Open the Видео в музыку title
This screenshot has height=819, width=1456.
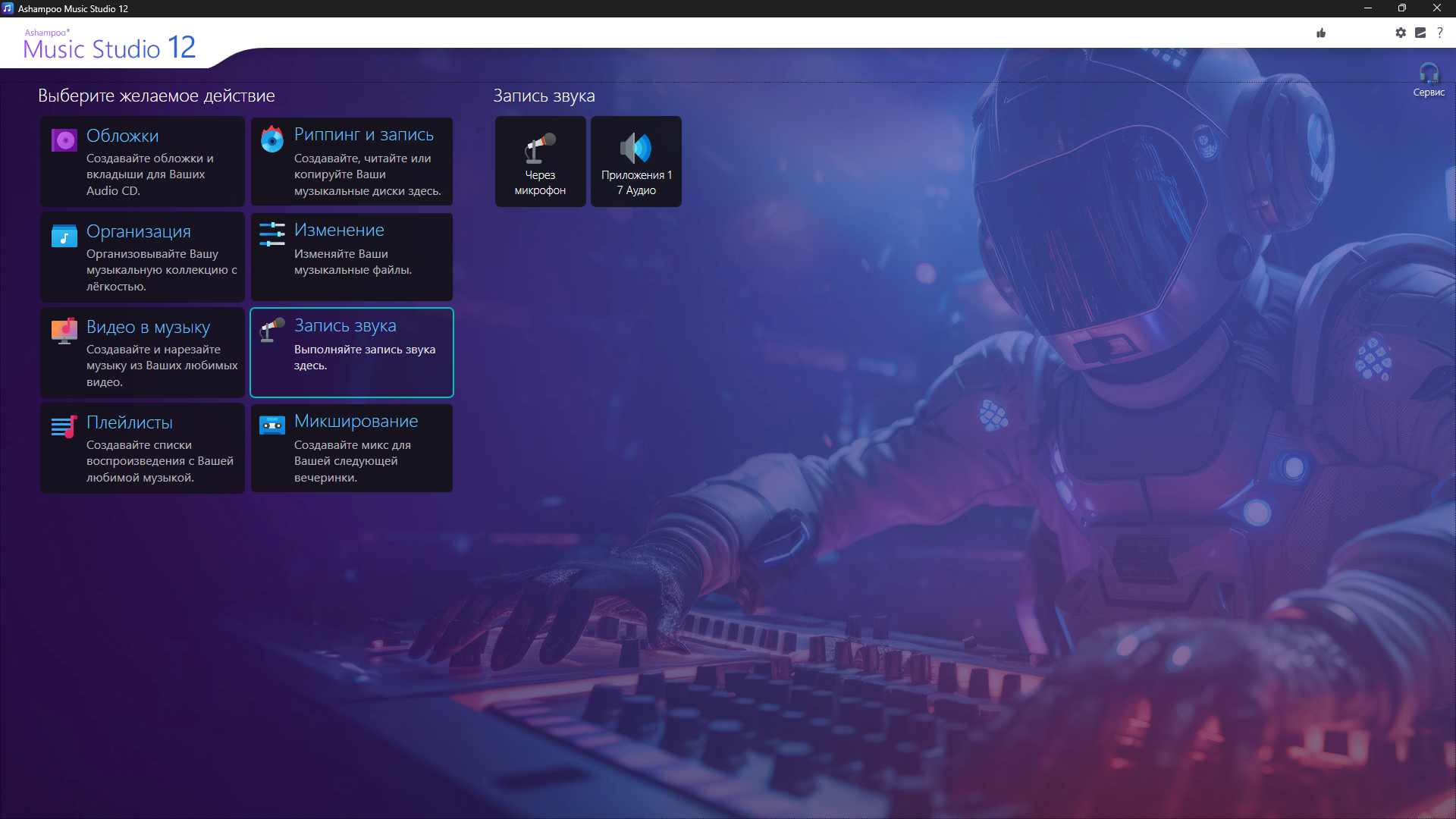[148, 327]
